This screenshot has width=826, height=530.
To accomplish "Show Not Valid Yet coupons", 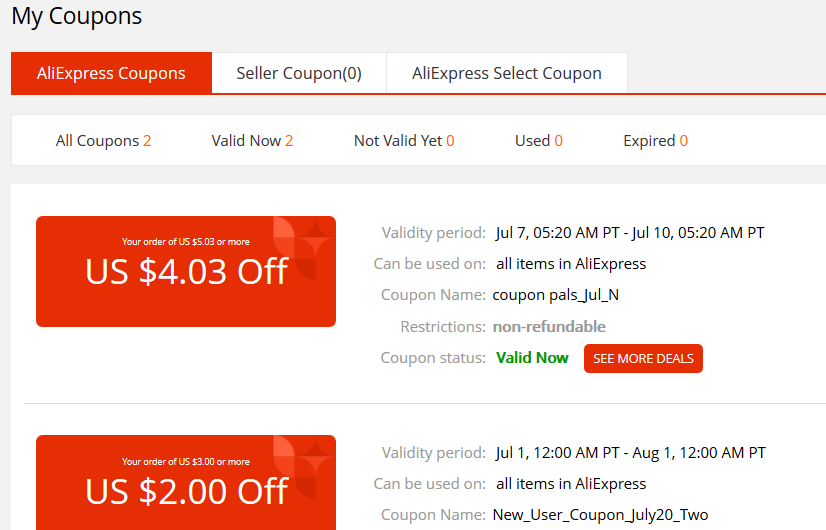I will pos(404,141).
